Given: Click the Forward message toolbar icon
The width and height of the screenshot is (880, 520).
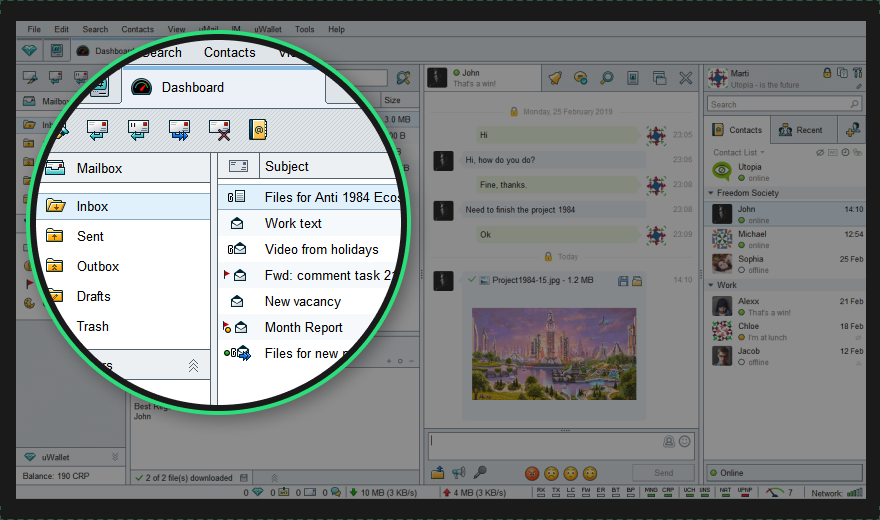Looking at the screenshot, I should pyautogui.click(x=180, y=130).
